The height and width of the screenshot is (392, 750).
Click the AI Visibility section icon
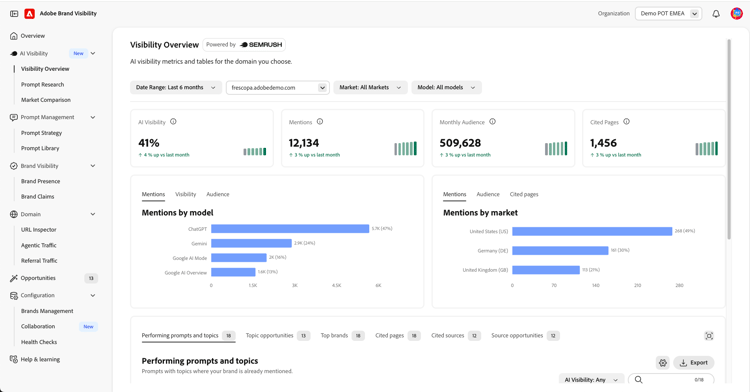[x=14, y=54]
